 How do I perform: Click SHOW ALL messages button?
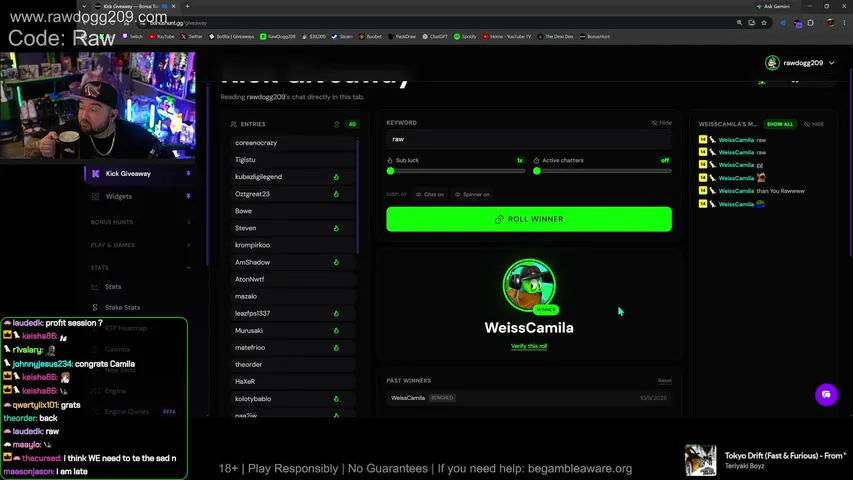780,124
